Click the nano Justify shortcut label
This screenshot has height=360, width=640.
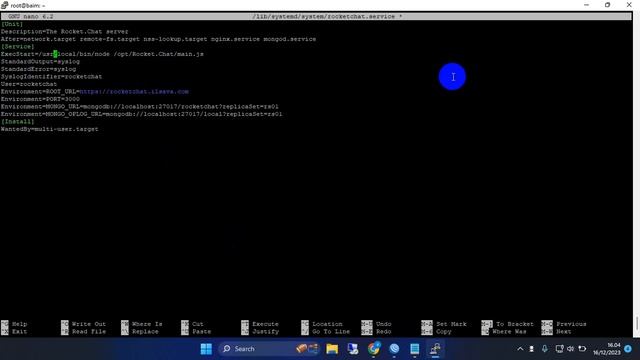[x=265, y=331]
